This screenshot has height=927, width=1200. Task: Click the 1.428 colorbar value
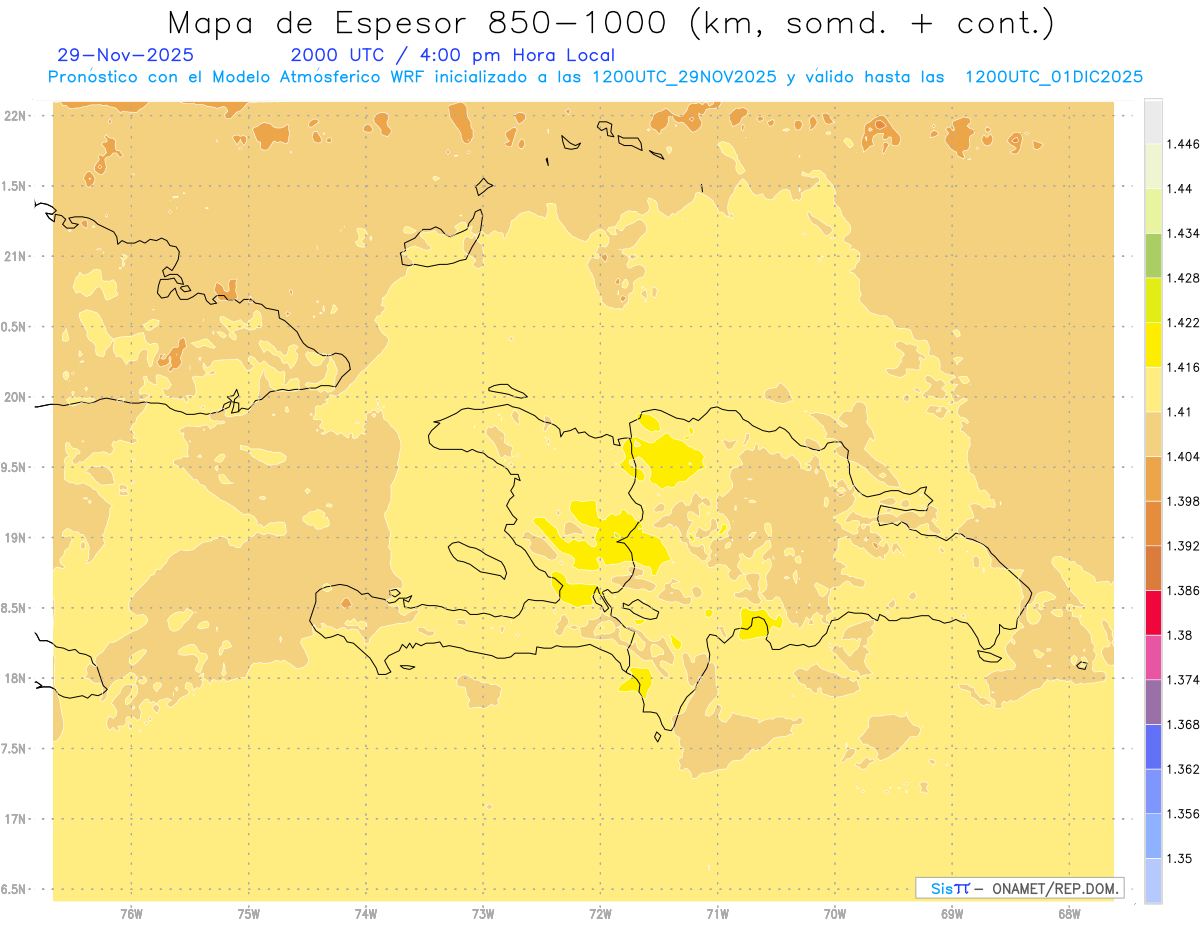[x=1183, y=278]
